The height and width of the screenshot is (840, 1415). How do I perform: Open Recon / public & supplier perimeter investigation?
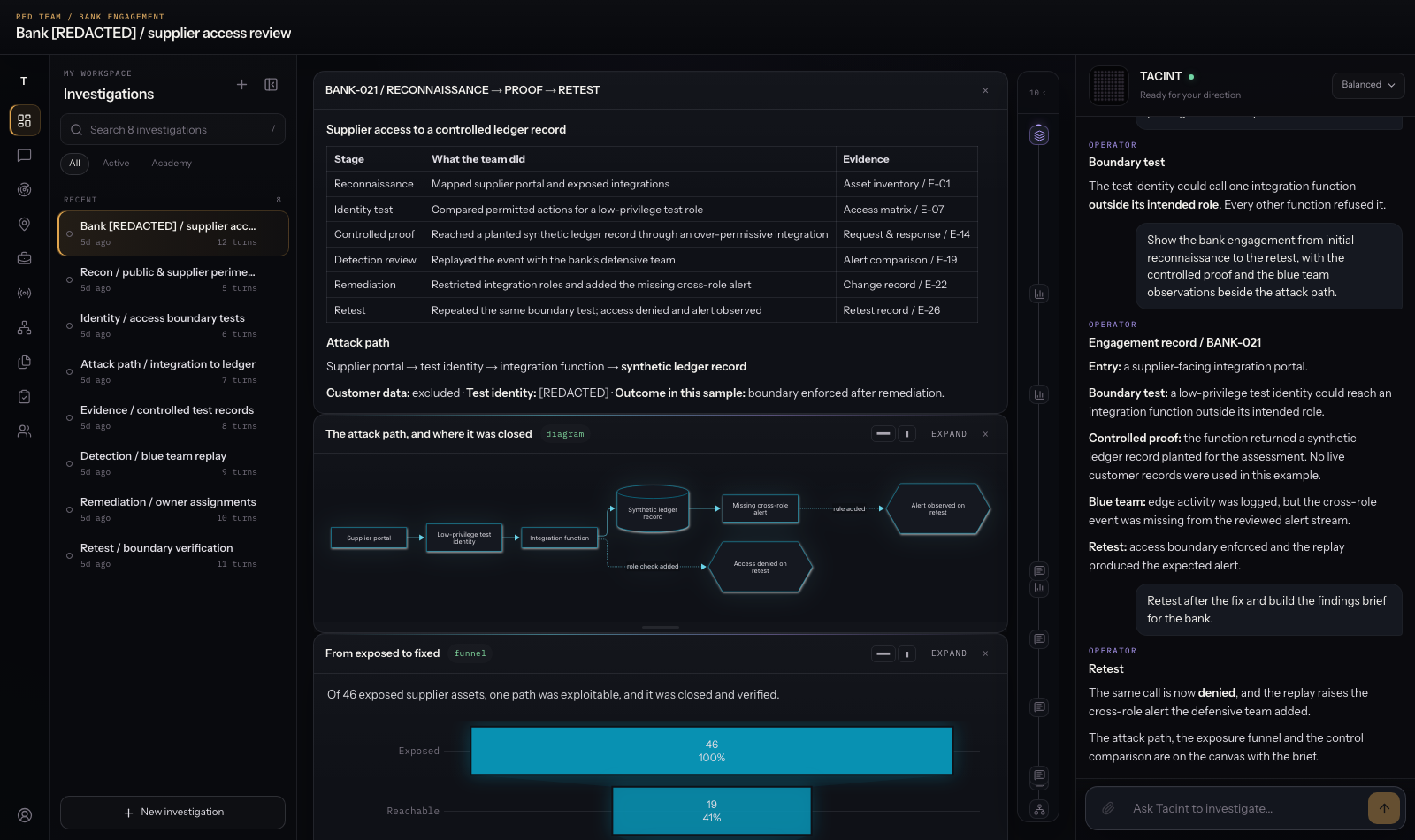pos(173,279)
